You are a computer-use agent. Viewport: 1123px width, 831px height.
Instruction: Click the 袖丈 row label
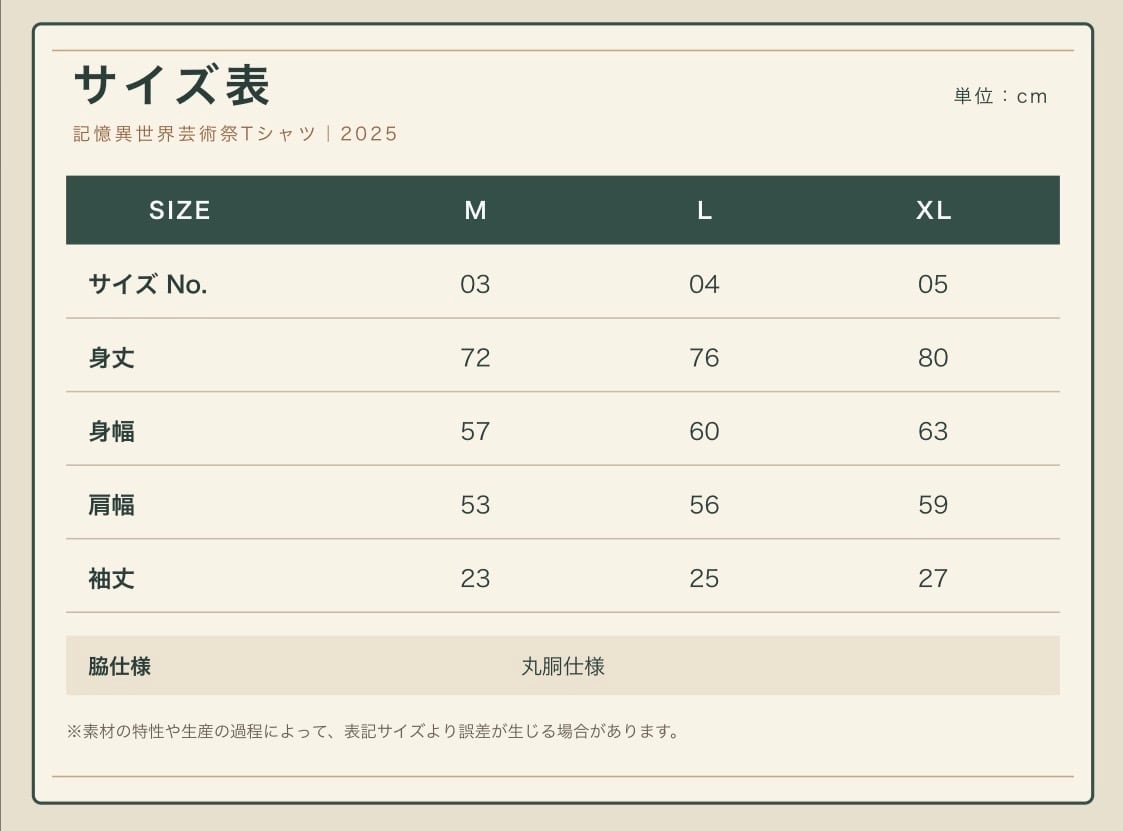pos(112,578)
